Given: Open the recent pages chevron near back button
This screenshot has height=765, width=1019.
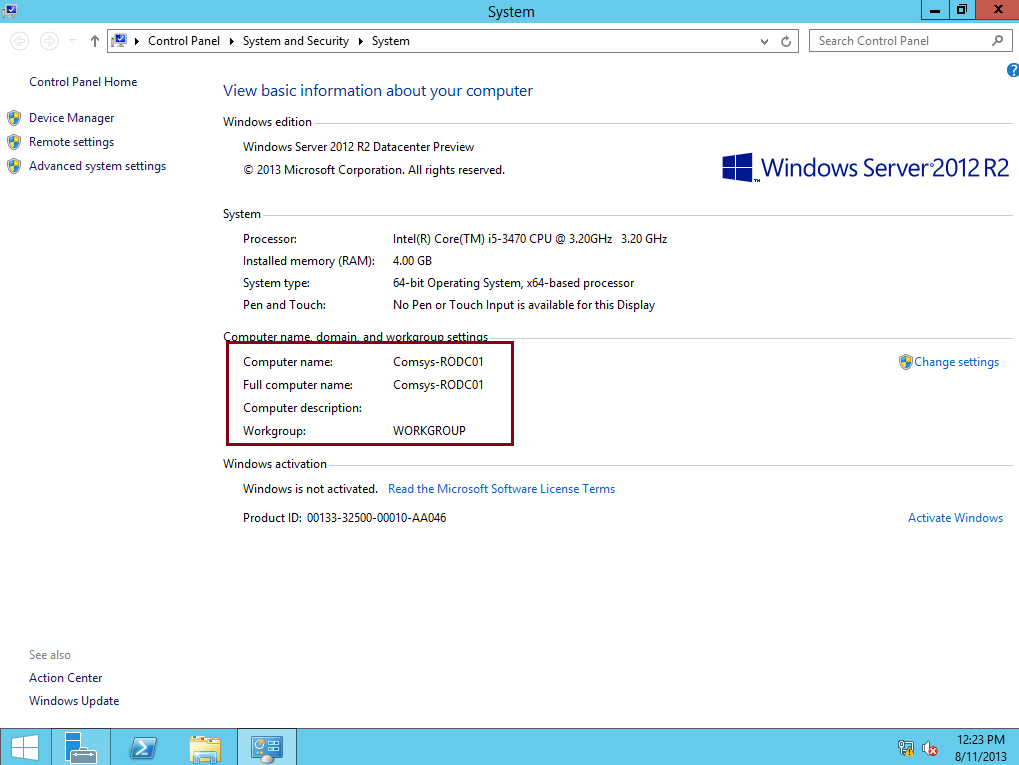Looking at the screenshot, I should pyautogui.click(x=70, y=41).
